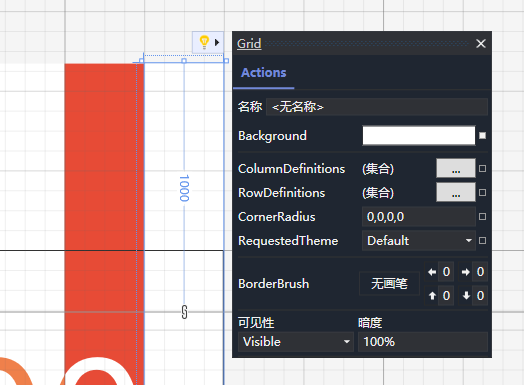This screenshot has width=524, height=385.
Task: Edit left border thickness value
Action: point(446,272)
